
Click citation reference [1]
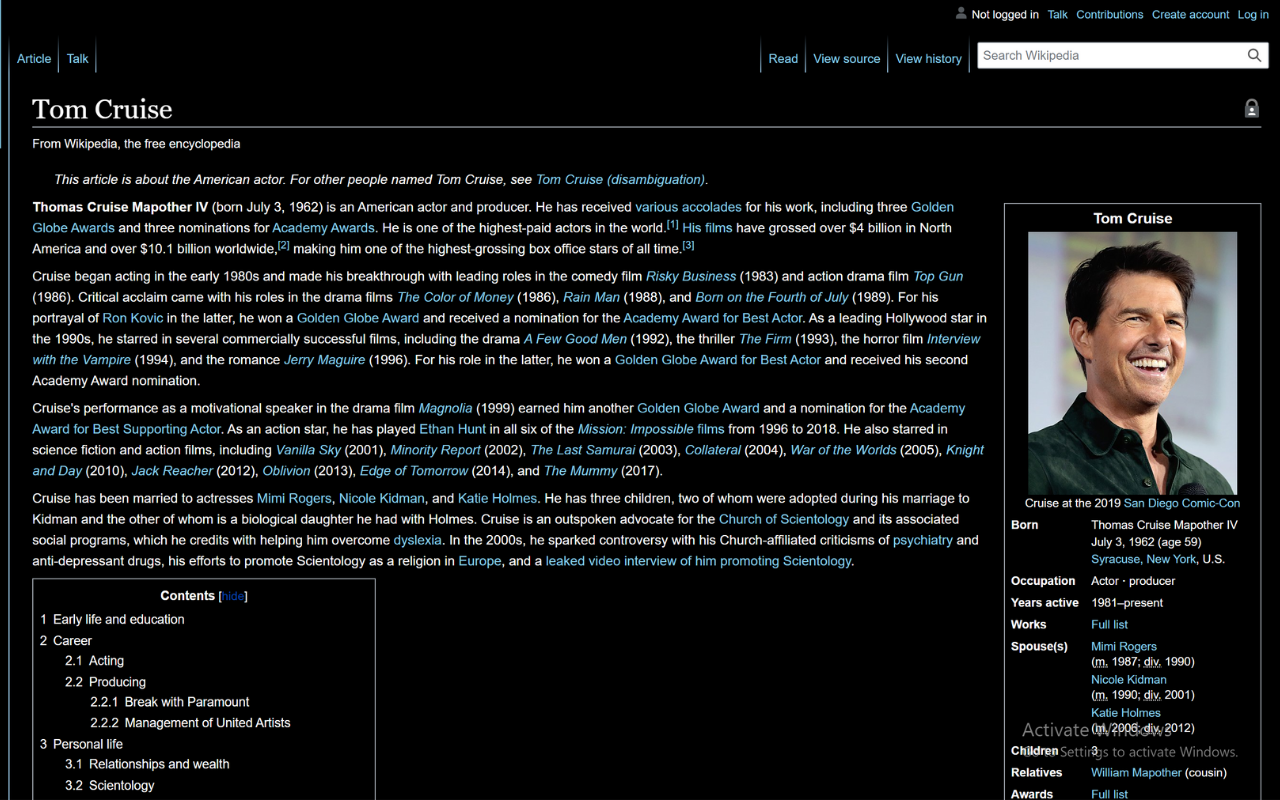673,224
